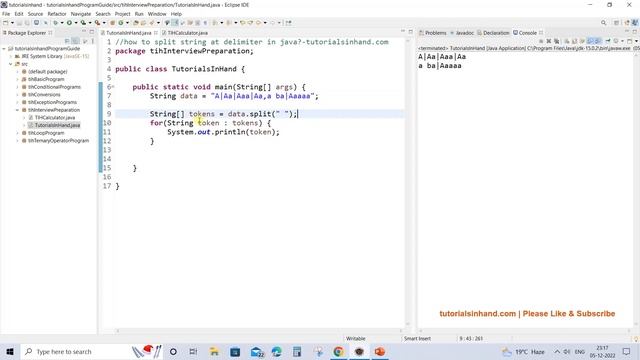This screenshot has width=640, height=360.
Task: Open Google Chrome from the taskbar
Action: point(338,351)
